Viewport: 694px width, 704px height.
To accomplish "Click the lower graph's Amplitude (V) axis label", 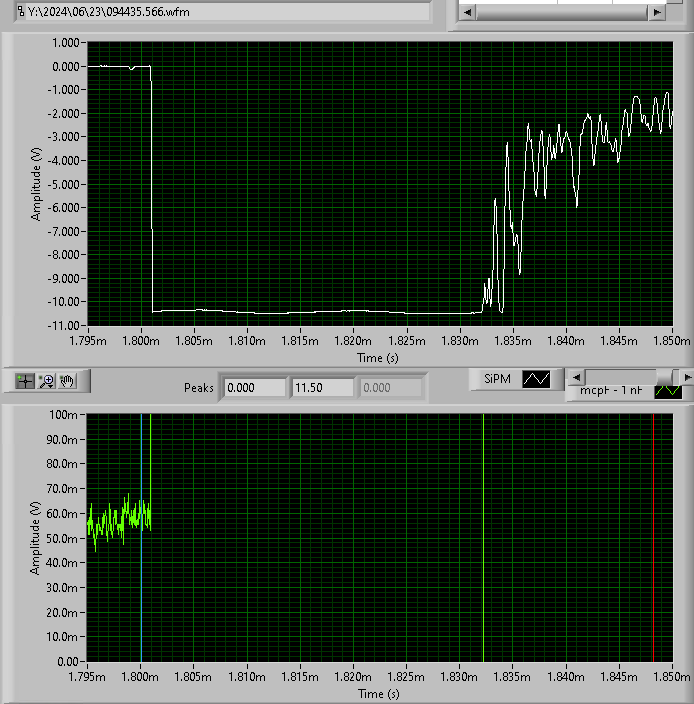I will coord(35,538).
